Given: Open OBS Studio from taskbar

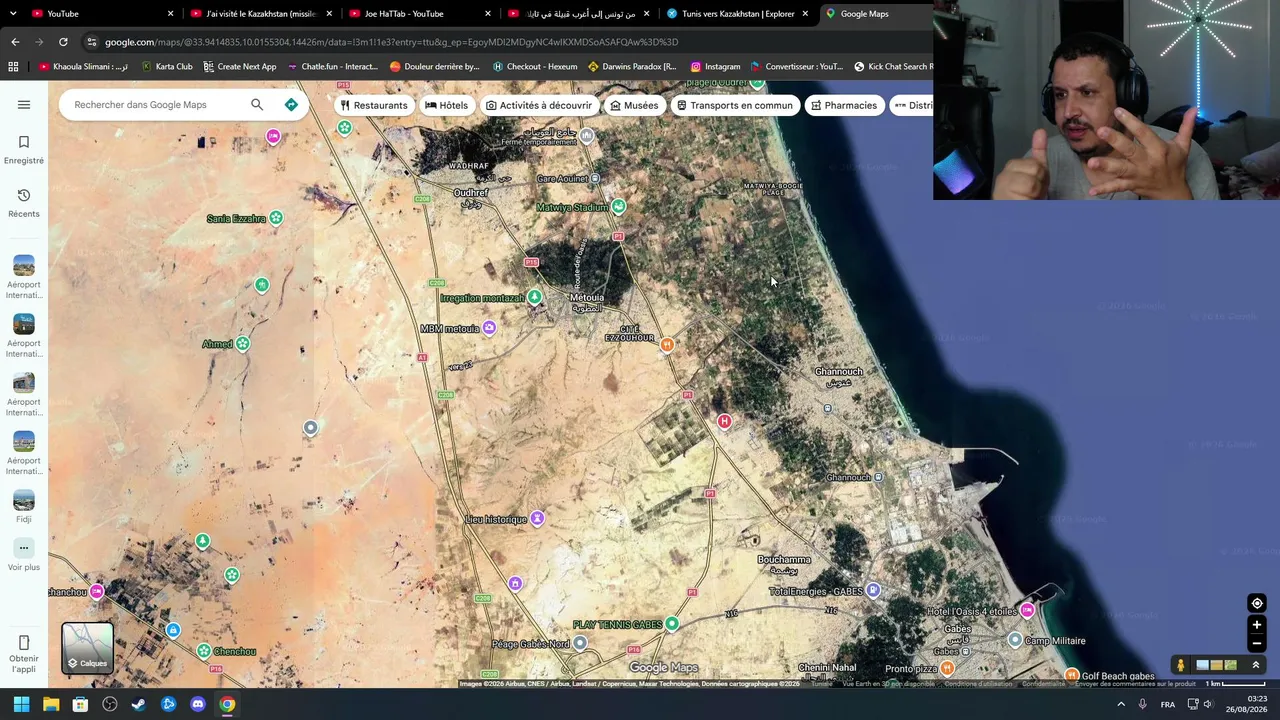Looking at the screenshot, I should 110,704.
